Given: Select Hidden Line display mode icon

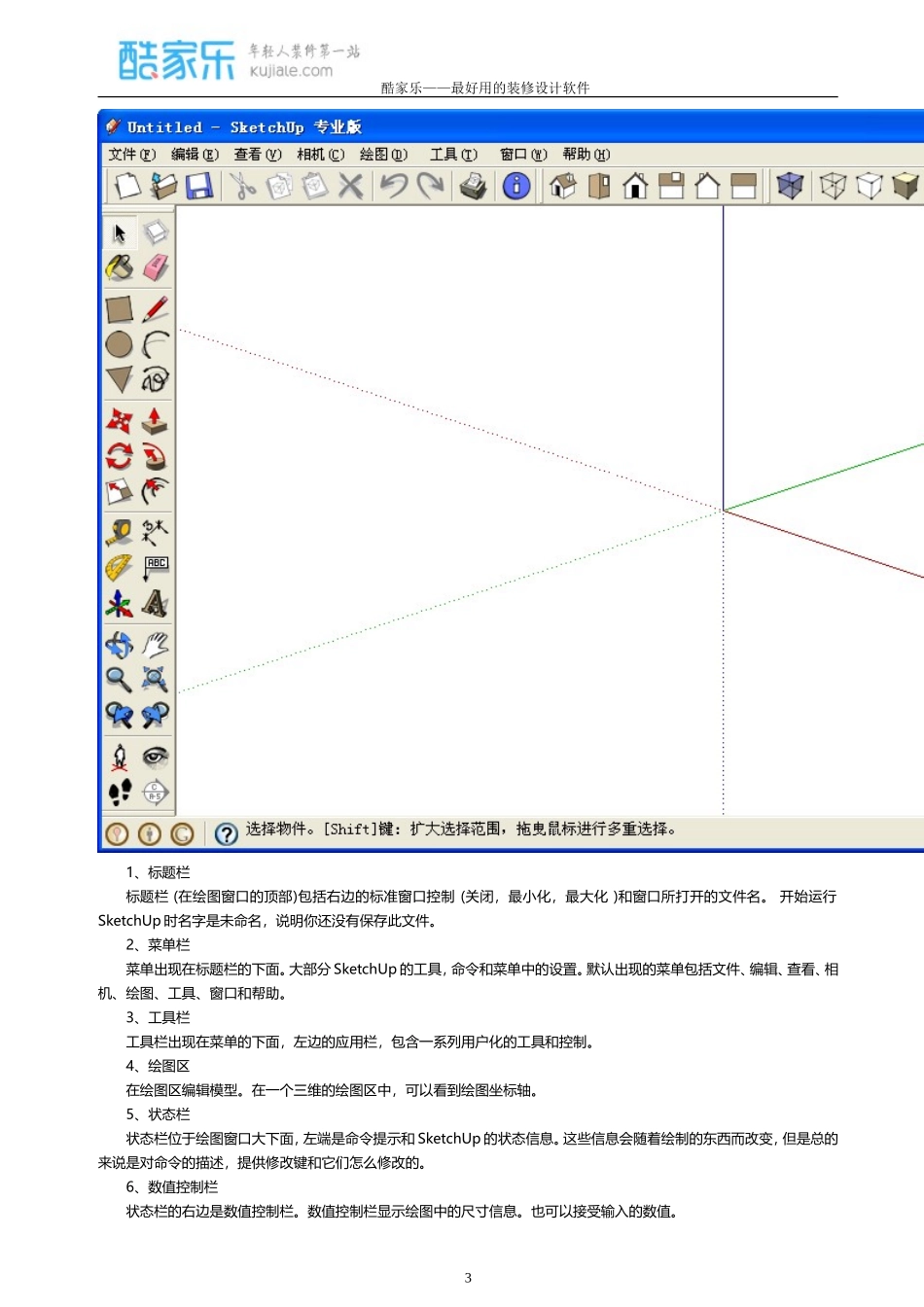Looking at the screenshot, I should tap(869, 186).
